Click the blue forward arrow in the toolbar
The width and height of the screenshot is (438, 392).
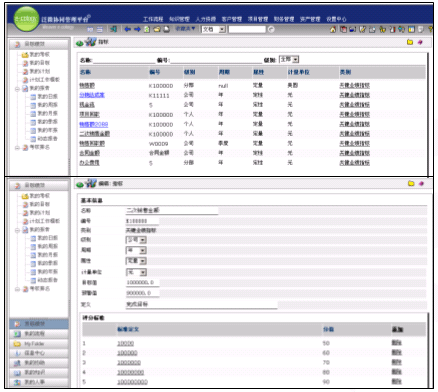pyautogui.click(x=137, y=29)
